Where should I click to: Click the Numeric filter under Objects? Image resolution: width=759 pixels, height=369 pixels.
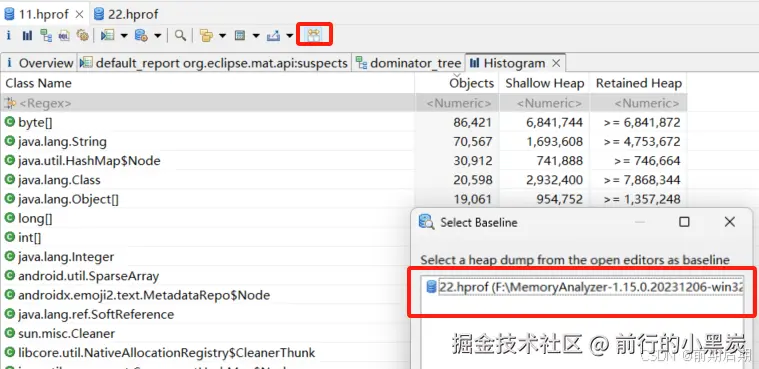pos(457,103)
